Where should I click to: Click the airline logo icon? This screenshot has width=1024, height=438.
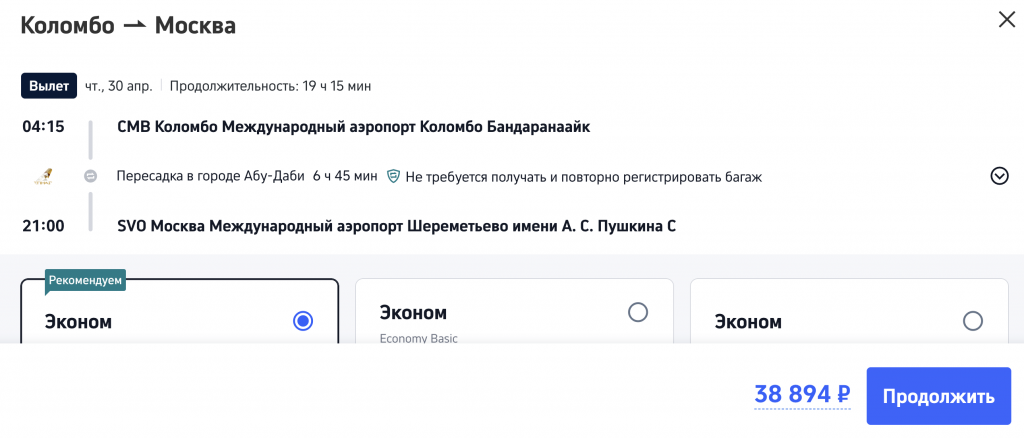tap(43, 176)
